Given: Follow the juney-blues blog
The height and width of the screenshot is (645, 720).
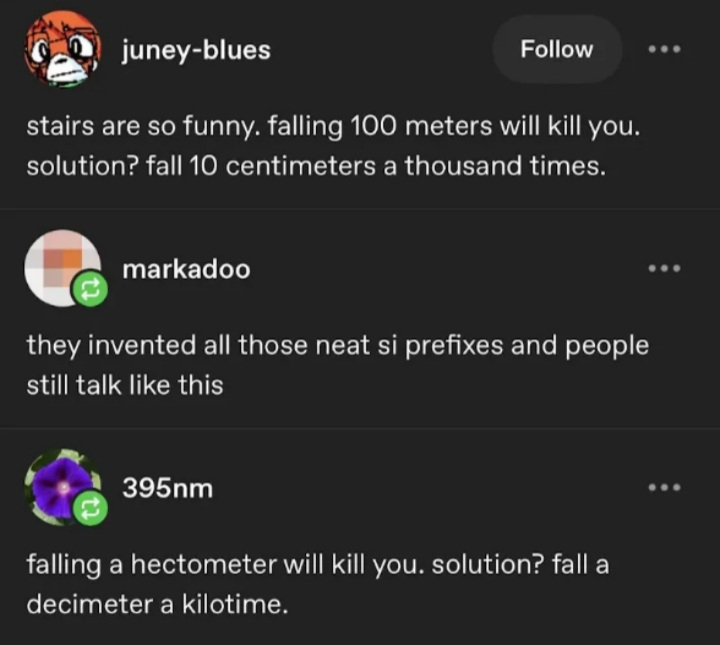Looking at the screenshot, I should 557,49.
